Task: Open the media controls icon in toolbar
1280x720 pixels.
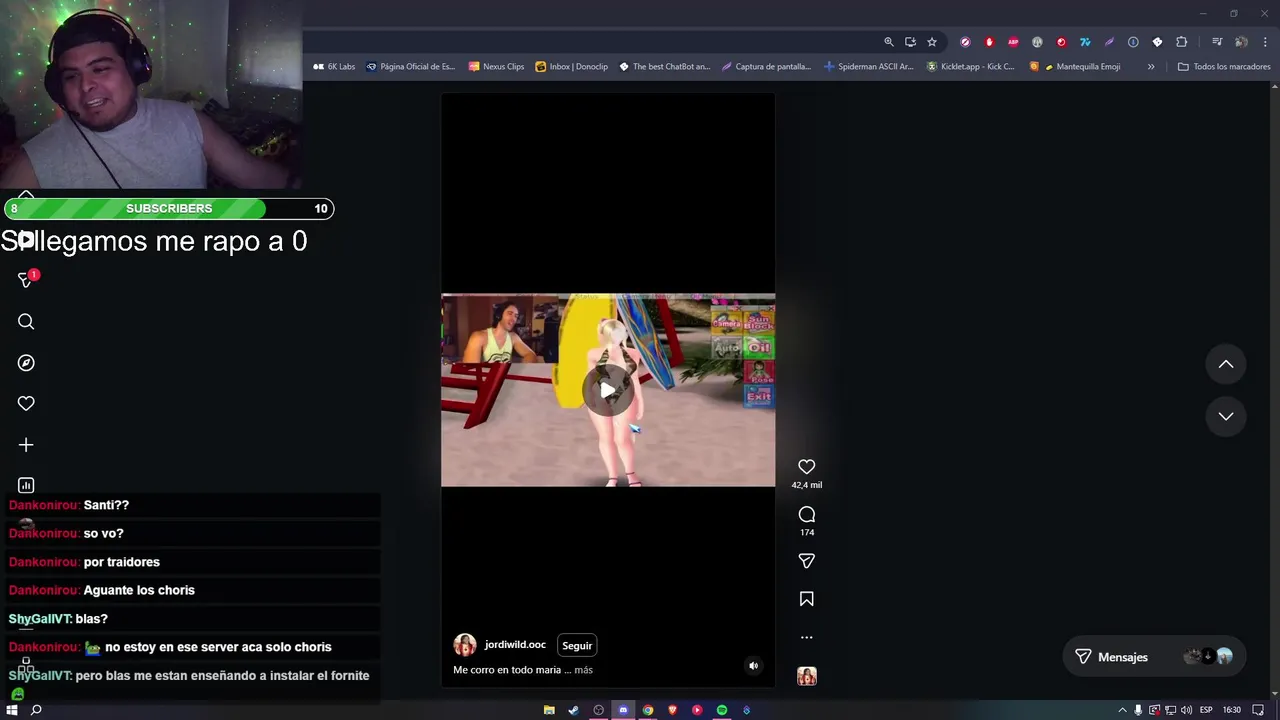Action: [x=1217, y=42]
